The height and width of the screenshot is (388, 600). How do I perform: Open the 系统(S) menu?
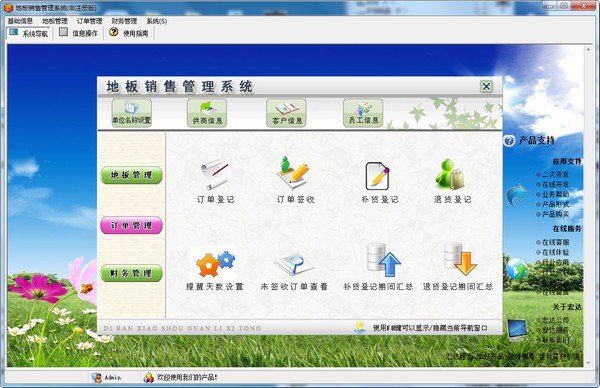tap(157, 21)
